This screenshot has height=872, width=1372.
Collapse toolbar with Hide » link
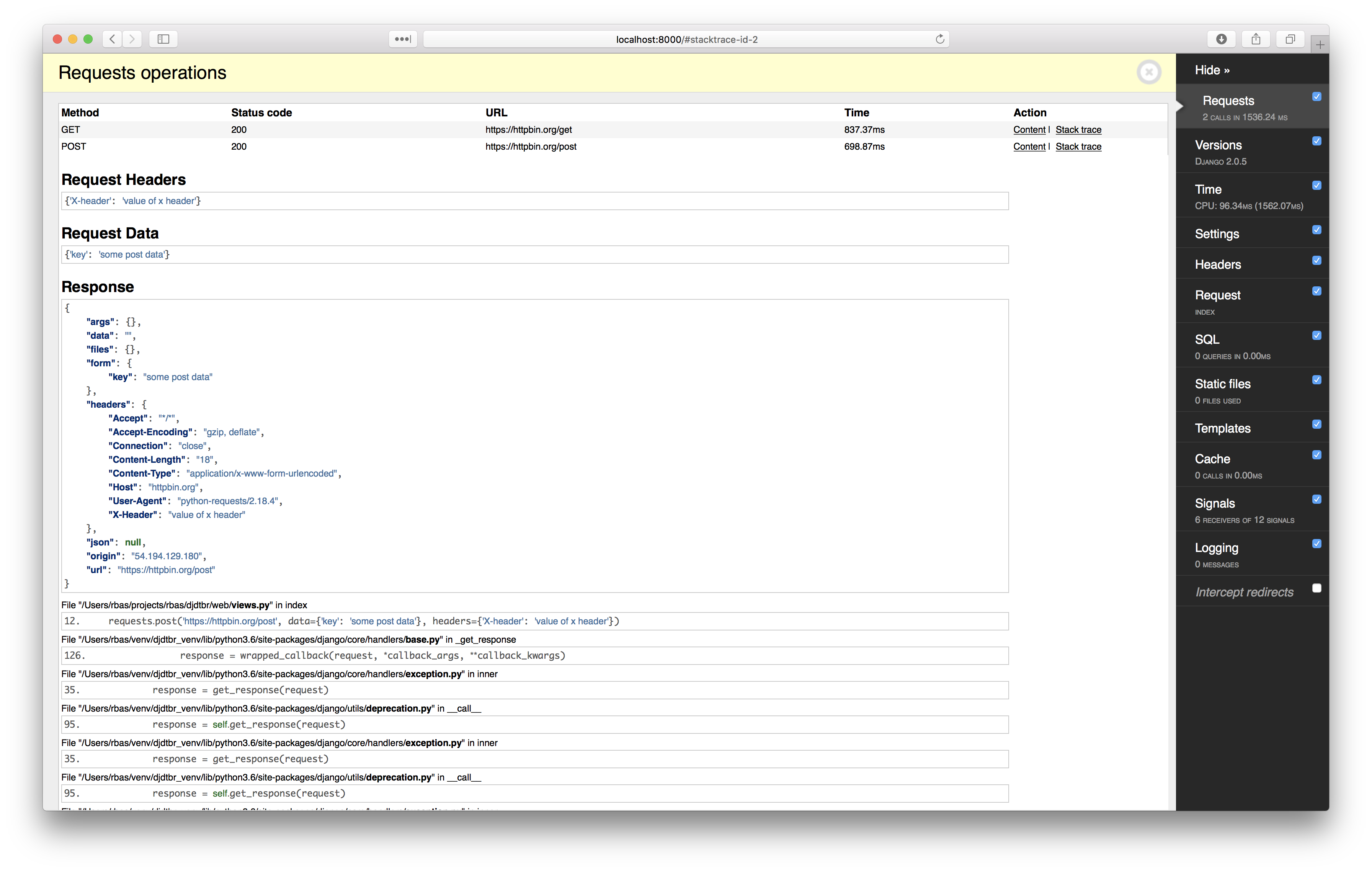pos(1212,70)
